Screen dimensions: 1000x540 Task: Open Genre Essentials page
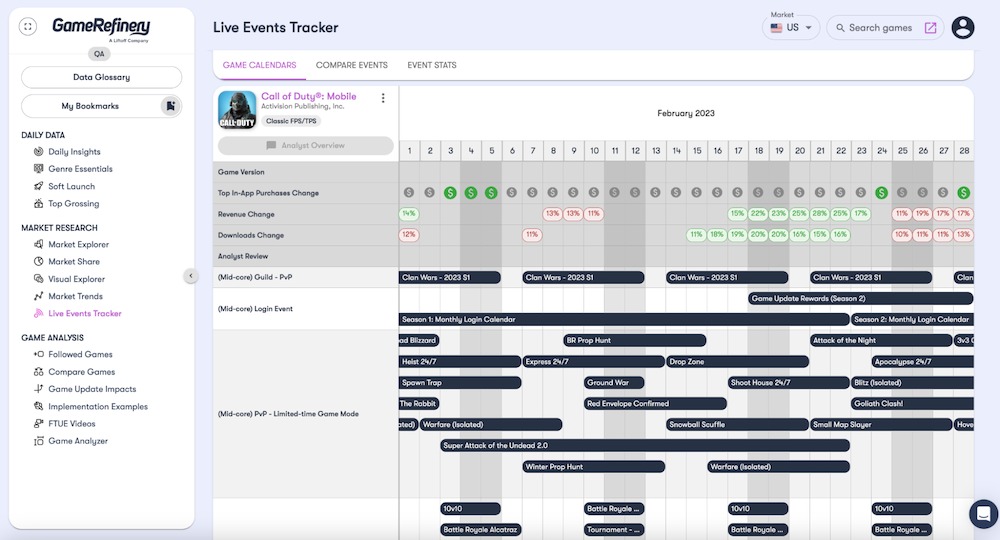tap(80, 169)
